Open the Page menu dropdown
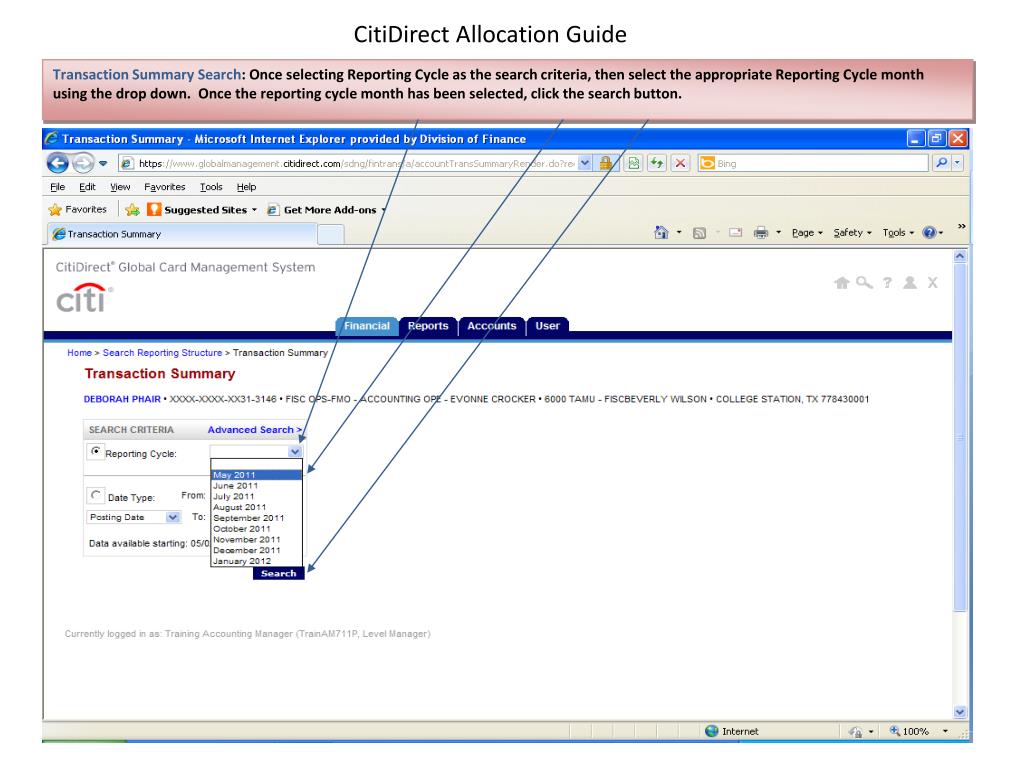This screenshot has height=768, width=1024. point(807,232)
